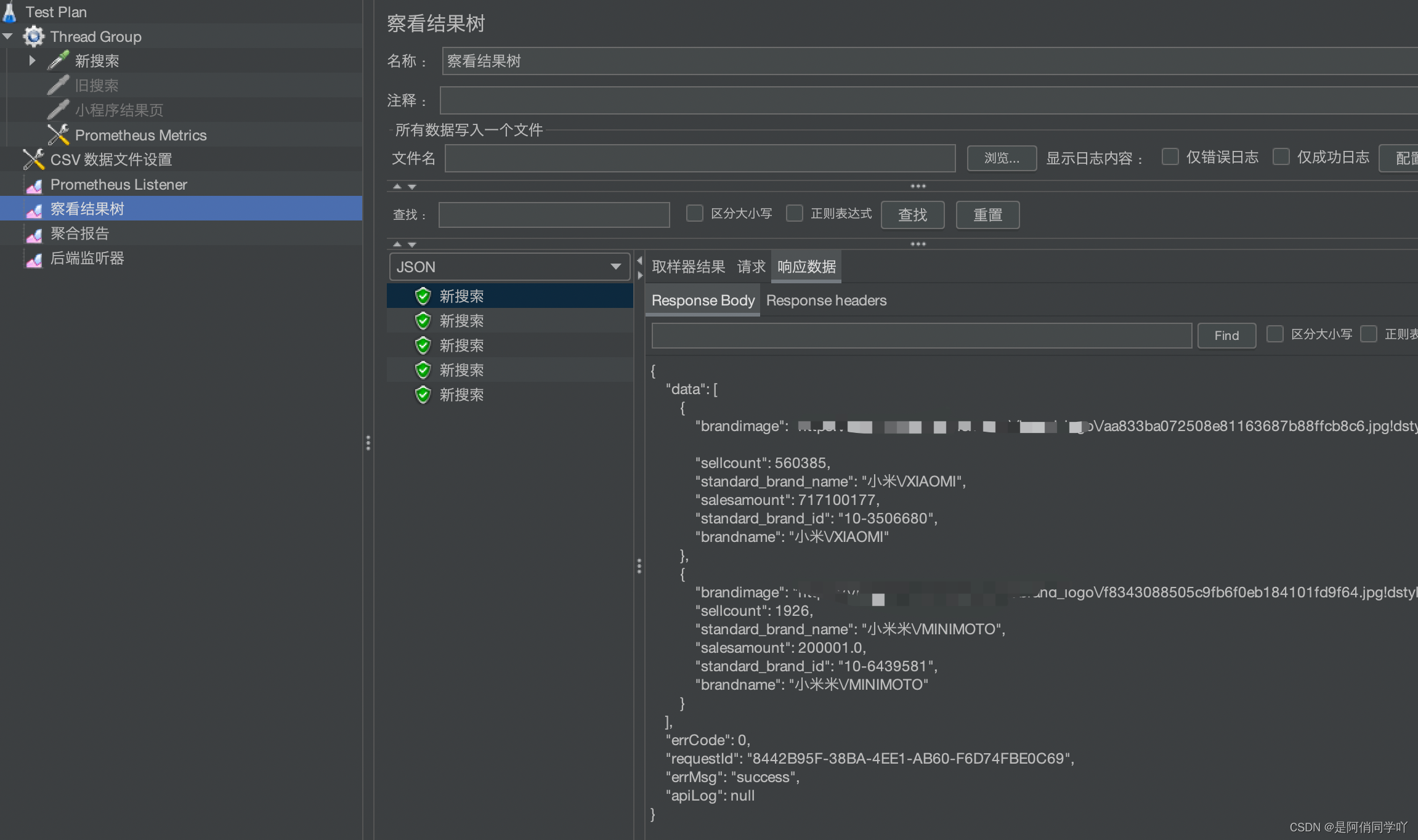Viewport: 1418px width, 840px height.
Task: Switch to the 请求 tab
Action: pos(751,267)
